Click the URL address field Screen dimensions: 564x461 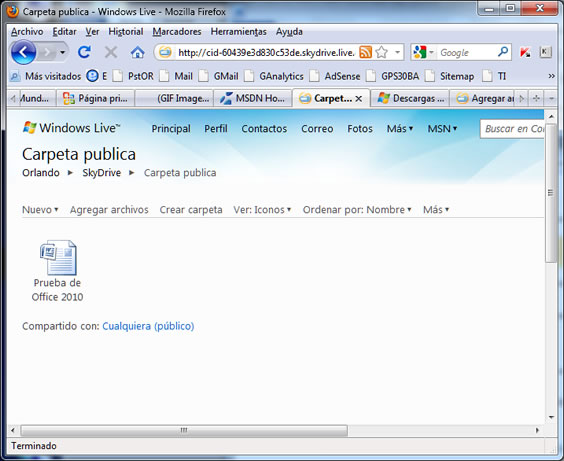tap(266, 53)
